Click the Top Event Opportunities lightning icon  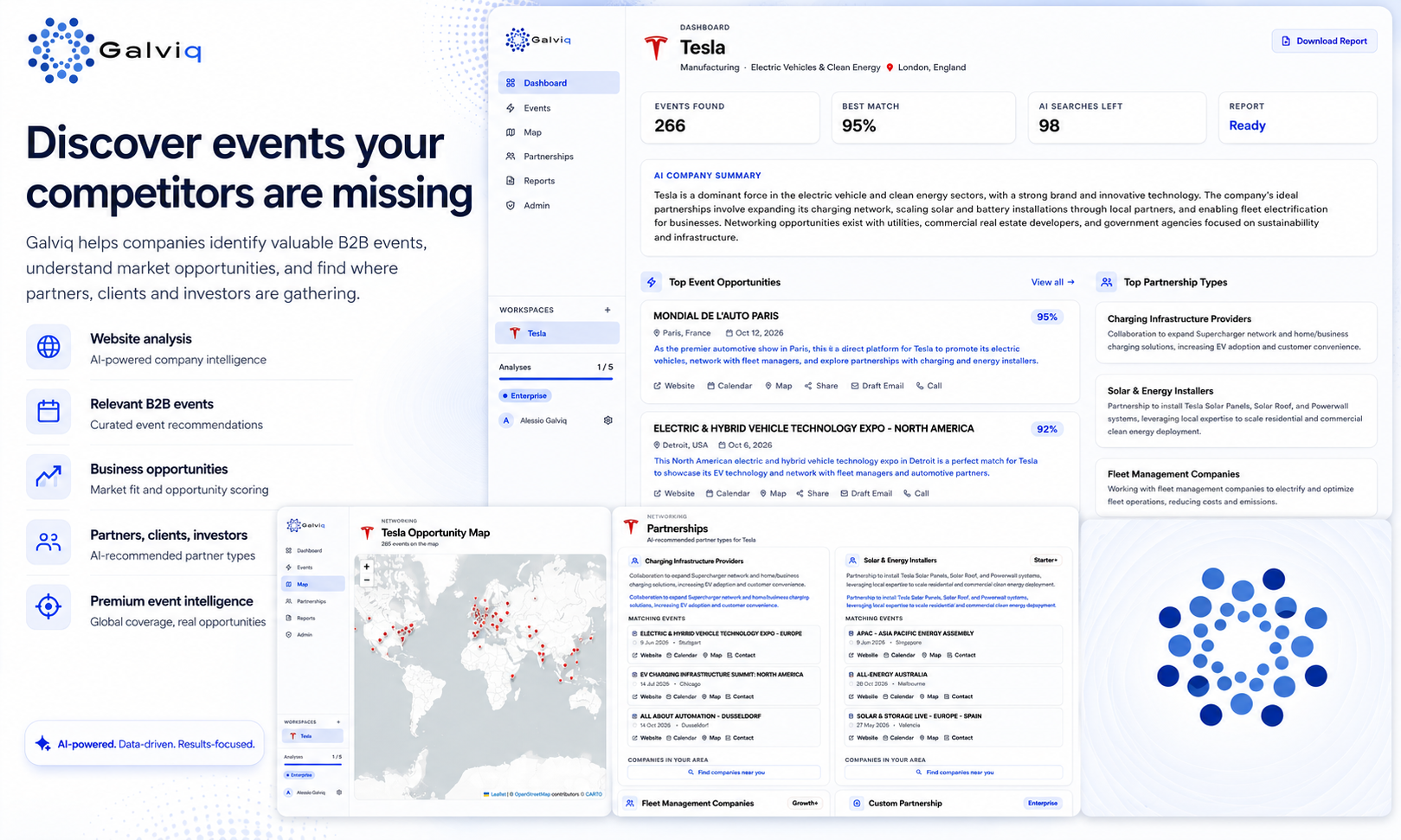[651, 282]
